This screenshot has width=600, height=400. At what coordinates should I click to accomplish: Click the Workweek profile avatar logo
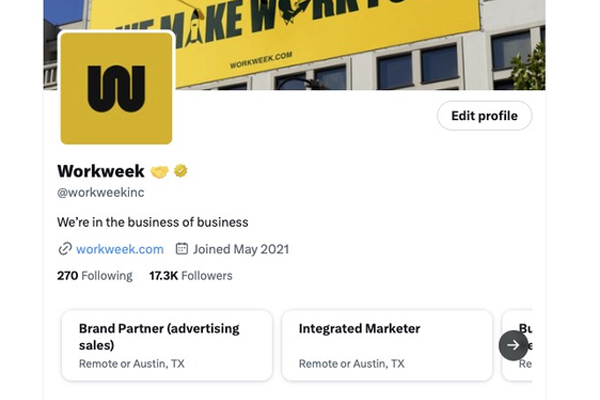pos(116,88)
